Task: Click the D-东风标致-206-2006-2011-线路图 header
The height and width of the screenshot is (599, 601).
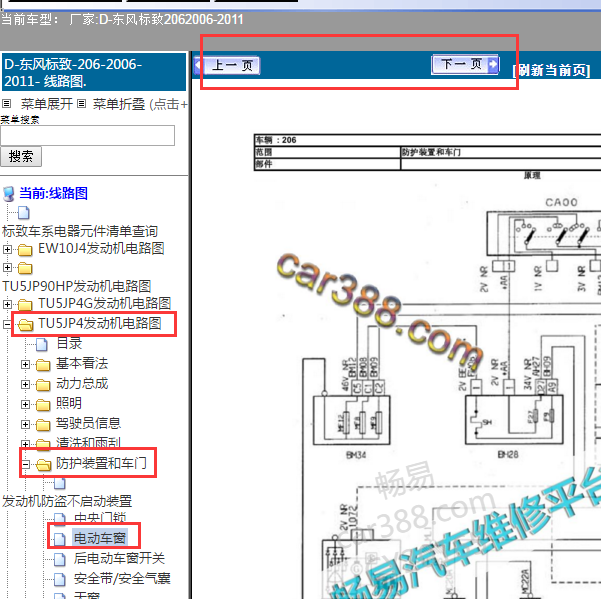Action: pos(94,72)
